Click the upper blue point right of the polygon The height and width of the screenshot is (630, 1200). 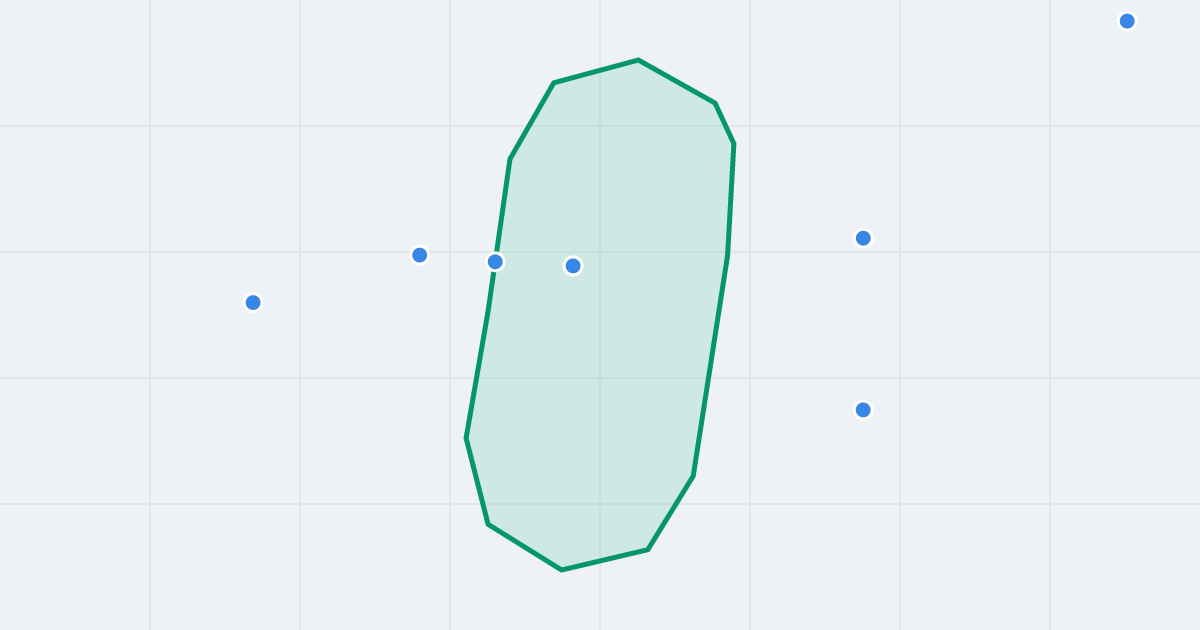click(x=863, y=238)
